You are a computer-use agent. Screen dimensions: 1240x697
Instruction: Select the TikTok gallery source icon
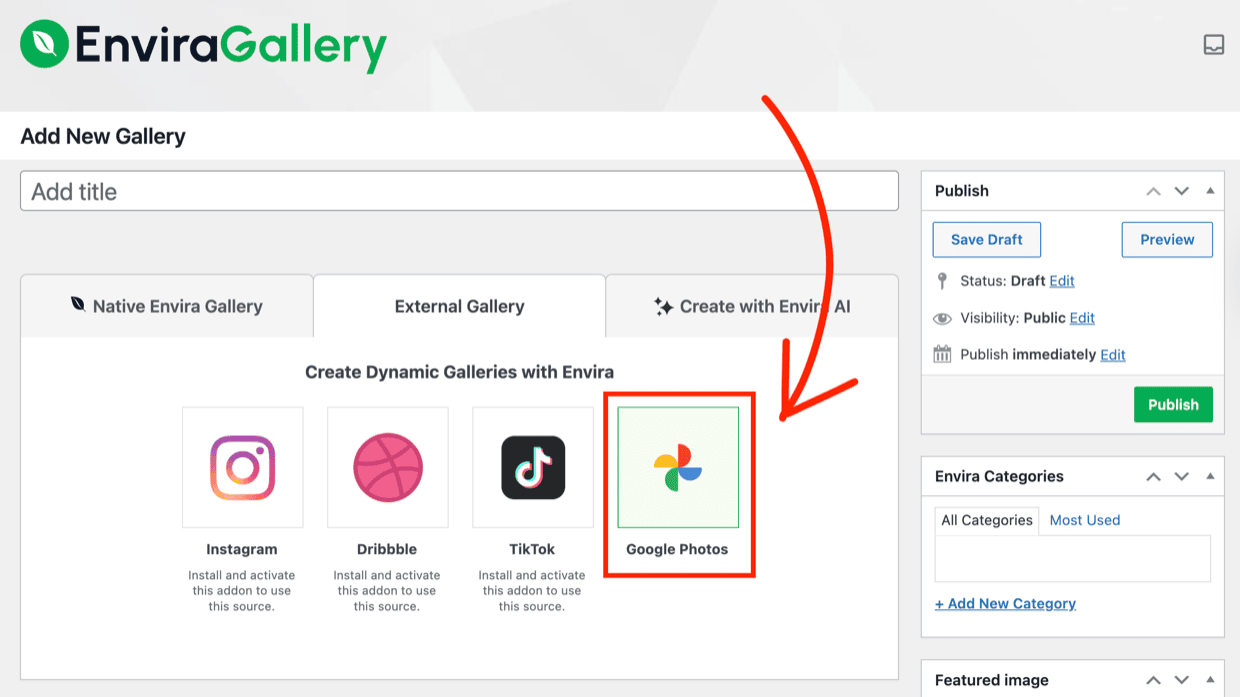(x=532, y=467)
